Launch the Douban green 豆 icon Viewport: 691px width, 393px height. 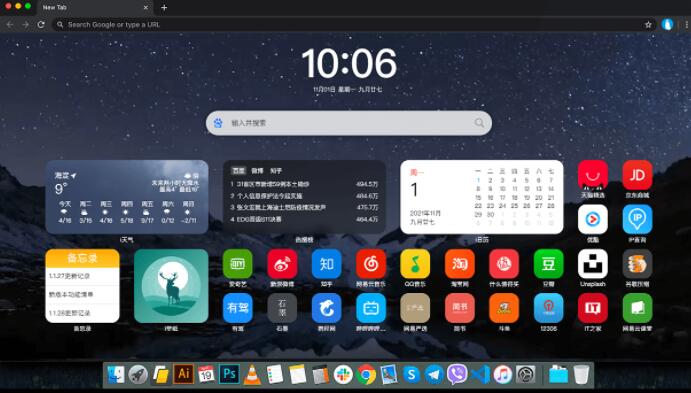point(549,264)
